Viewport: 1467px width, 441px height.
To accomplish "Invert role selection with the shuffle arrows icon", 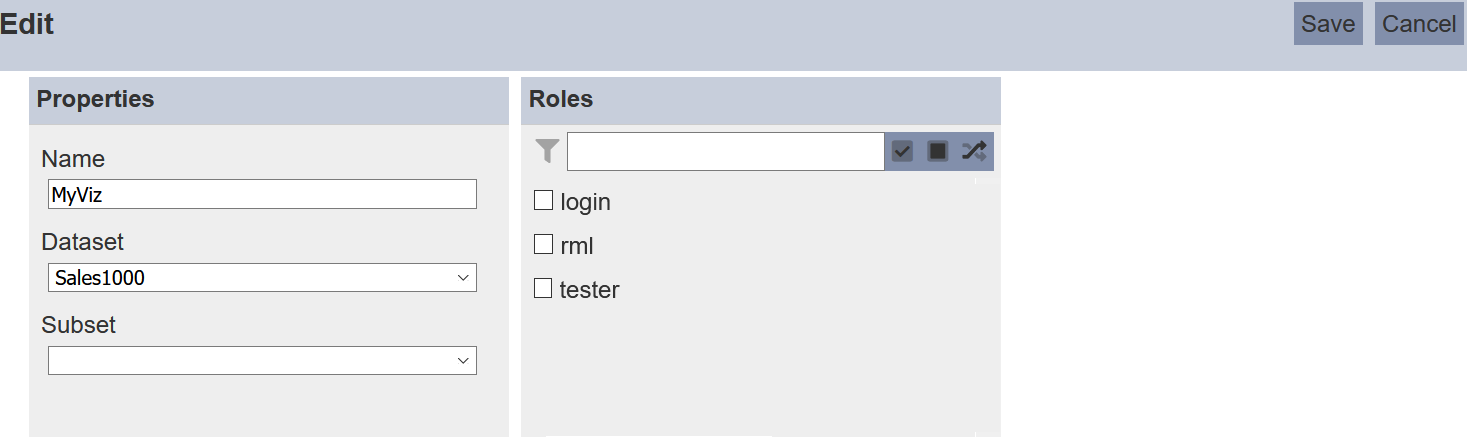I will pyautogui.click(x=974, y=151).
